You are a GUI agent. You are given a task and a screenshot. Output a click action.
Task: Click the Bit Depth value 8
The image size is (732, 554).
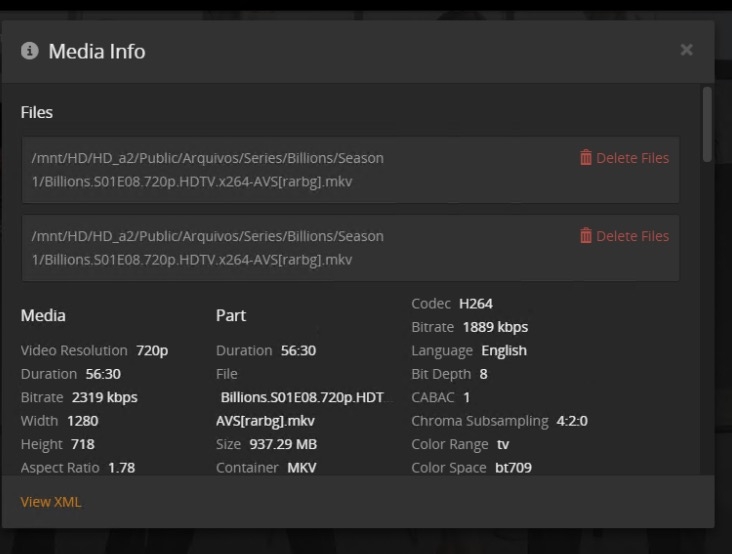coord(484,374)
